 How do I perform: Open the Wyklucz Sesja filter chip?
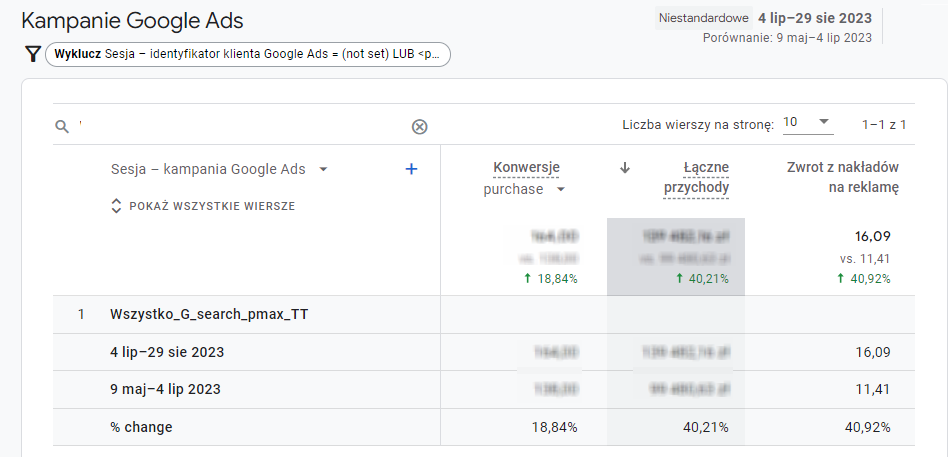point(247,55)
